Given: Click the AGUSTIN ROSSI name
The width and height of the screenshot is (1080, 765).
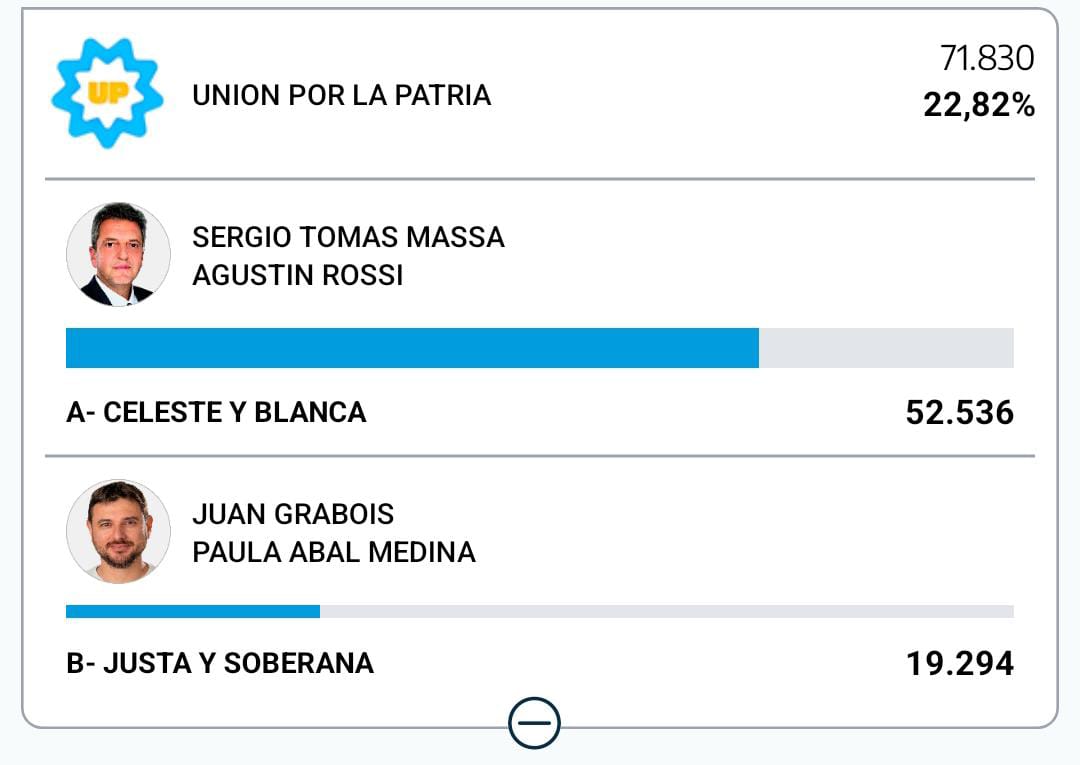Looking at the screenshot, I should point(297,275).
